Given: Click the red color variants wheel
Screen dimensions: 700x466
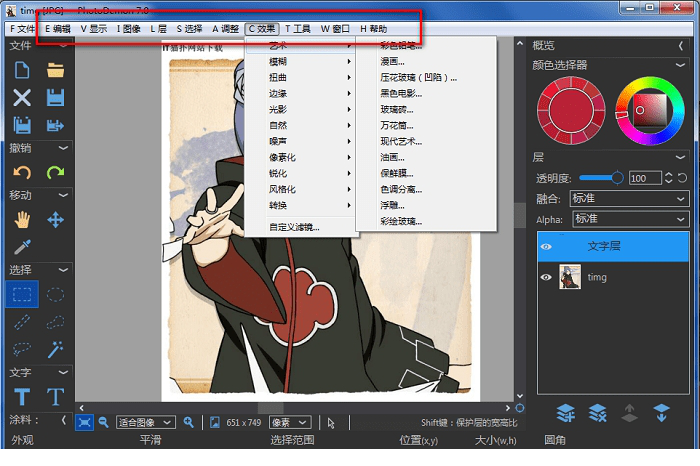Looking at the screenshot, I should [x=571, y=110].
